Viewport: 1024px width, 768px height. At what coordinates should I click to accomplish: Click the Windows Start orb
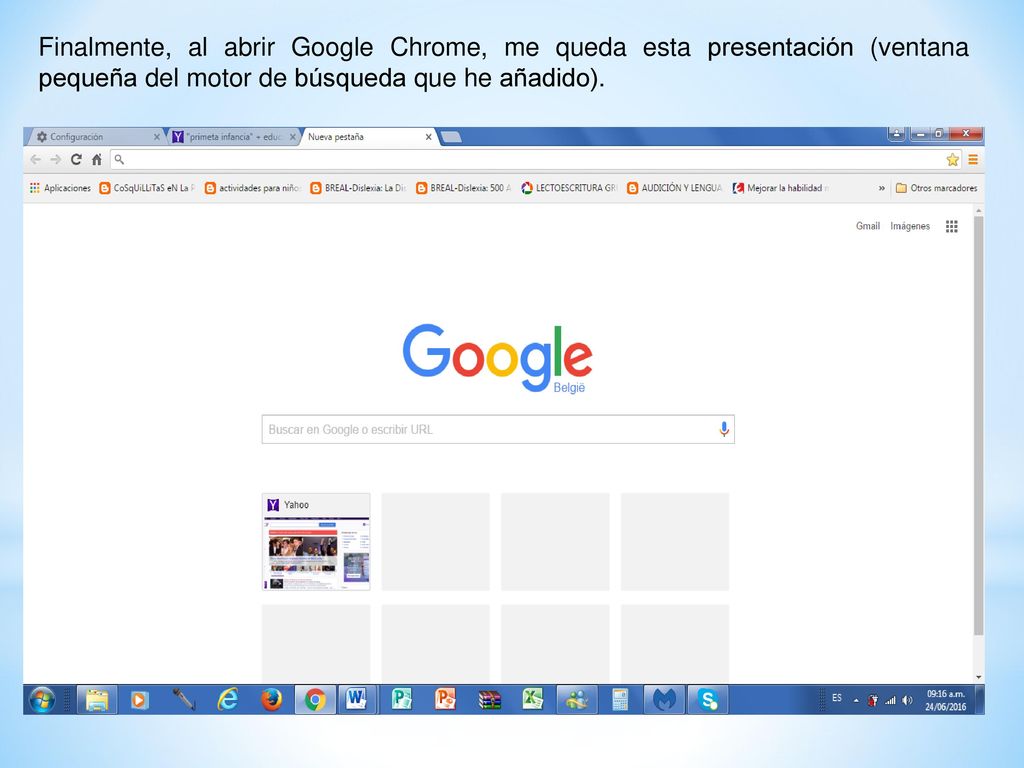click(42, 700)
